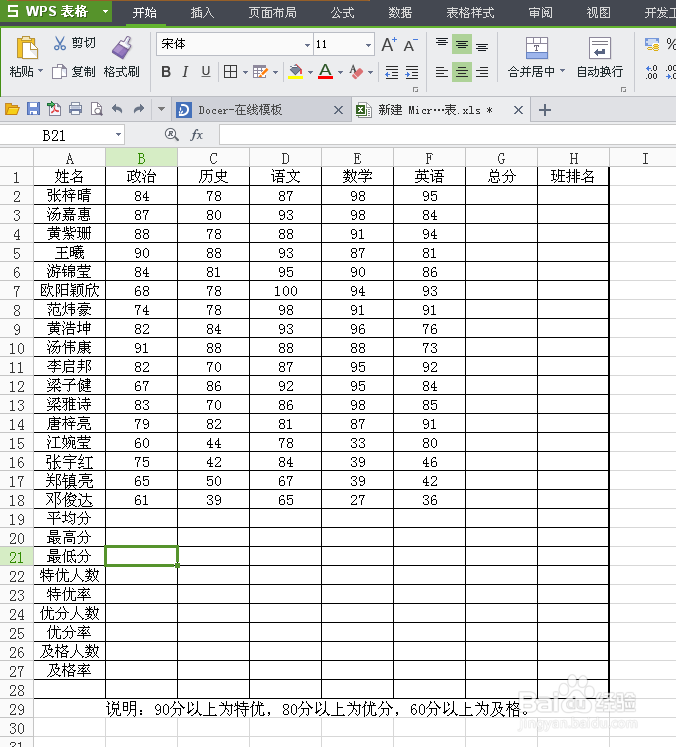Export to PDF icon in quick toolbar
This screenshot has height=747, width=676.
[x=54, y=110]
